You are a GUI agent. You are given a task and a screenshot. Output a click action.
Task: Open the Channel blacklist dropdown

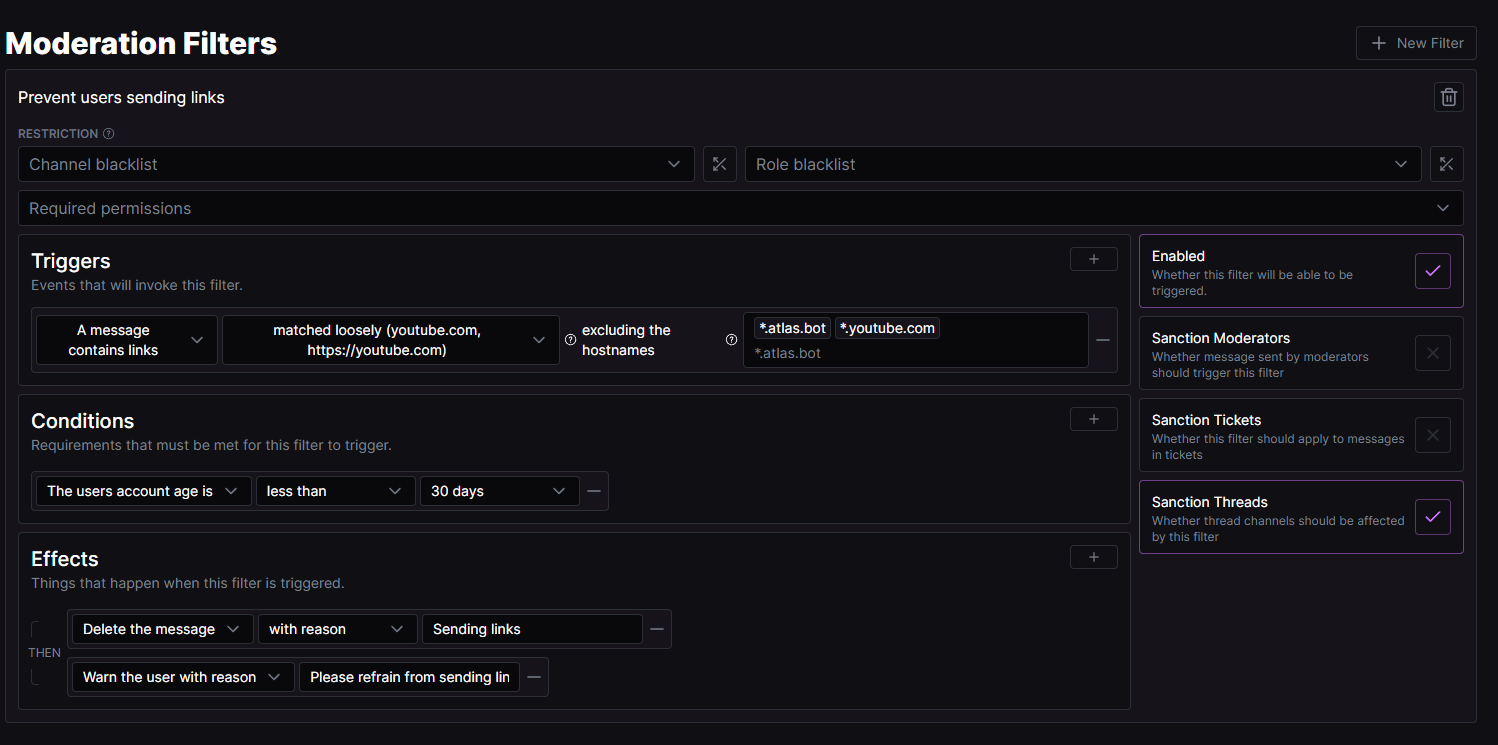tap(355, 164)
